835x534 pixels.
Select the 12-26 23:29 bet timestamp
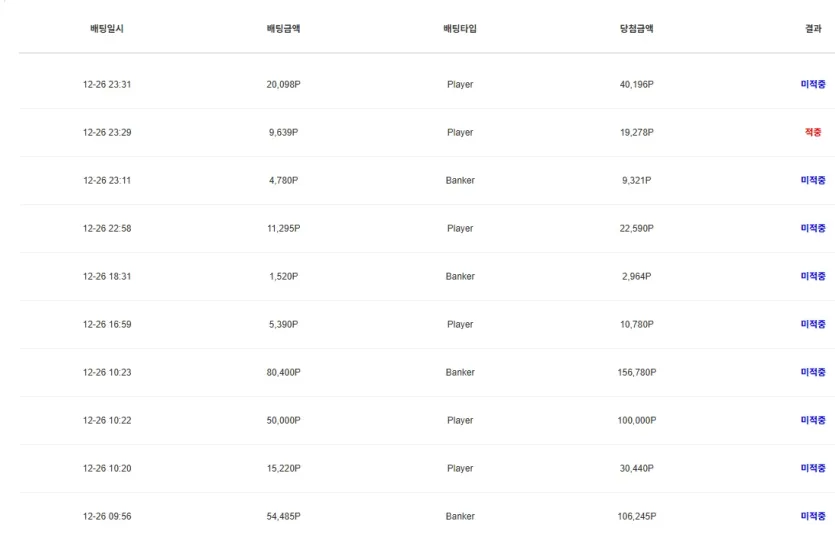coord(106,133)
